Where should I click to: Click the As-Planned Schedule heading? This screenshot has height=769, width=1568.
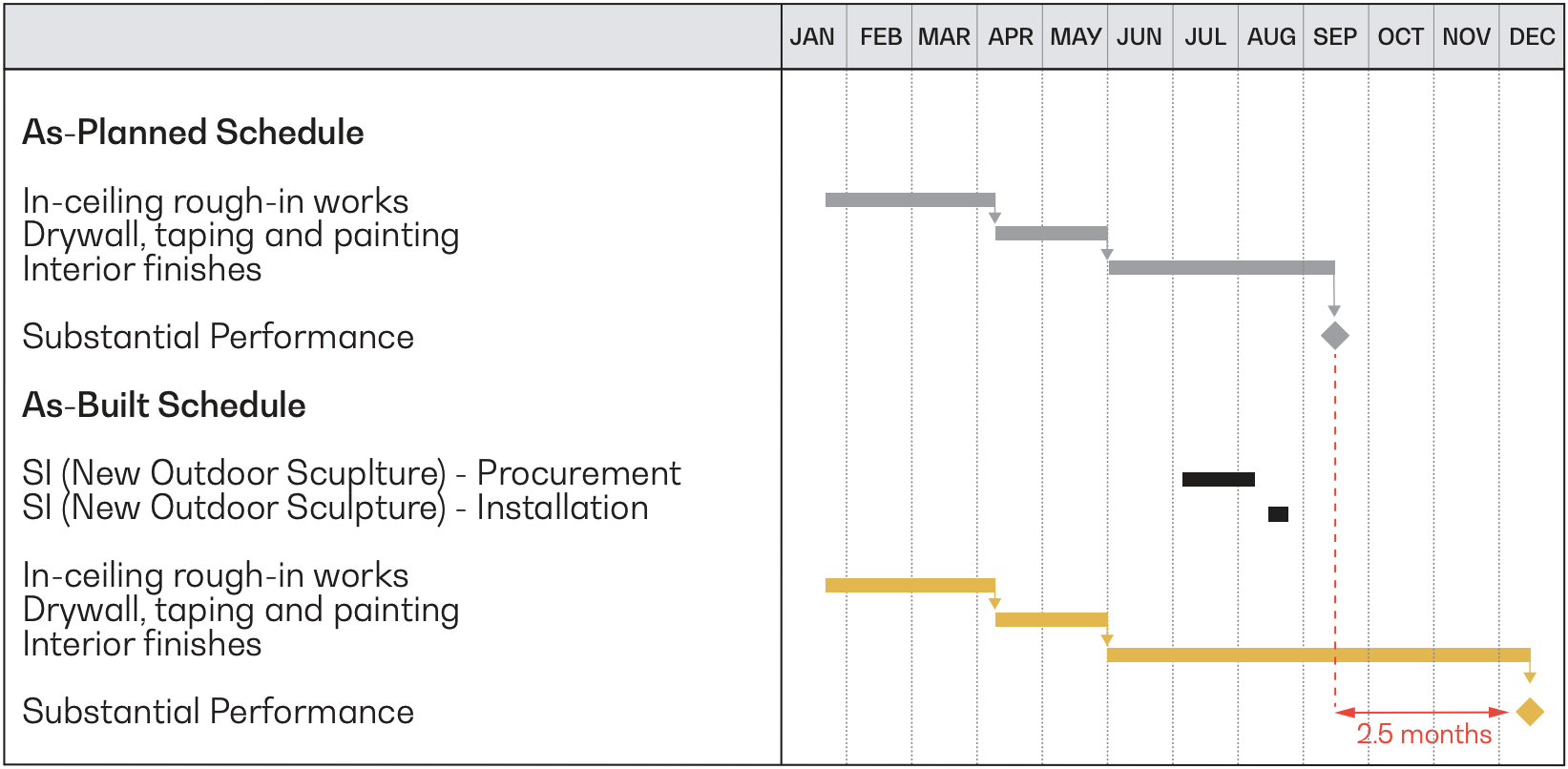point(193,133)
